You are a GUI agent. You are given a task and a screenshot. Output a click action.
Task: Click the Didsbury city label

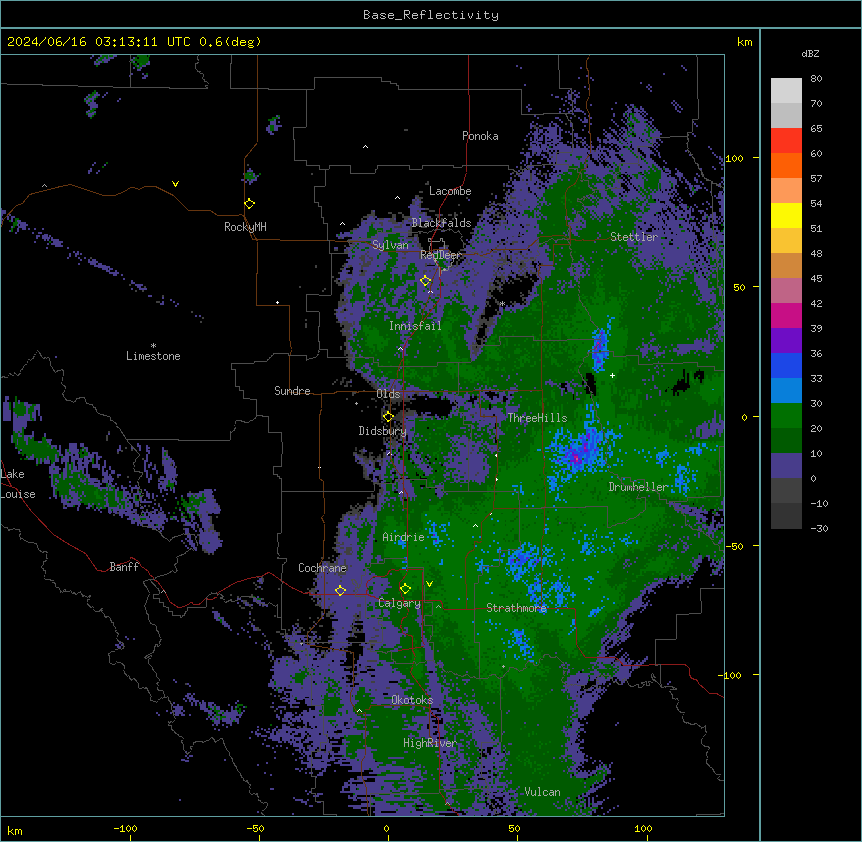point(382,431)
